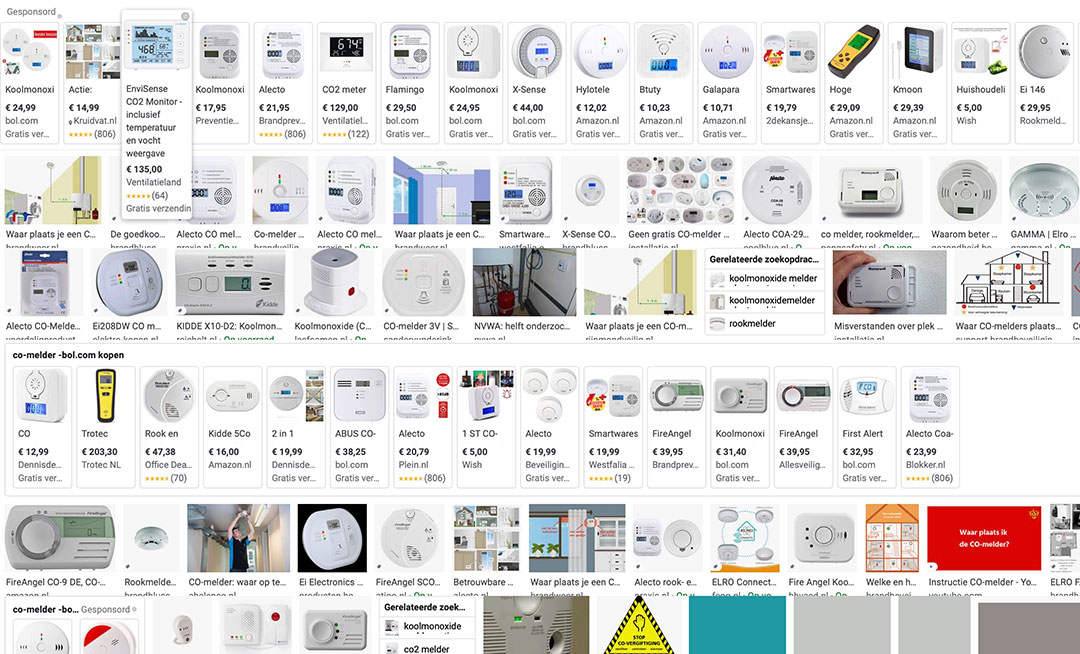This screenshot has height=654, width=1080.
Task: Open the CO detector priced €12,99
Action: pos(42,427)
